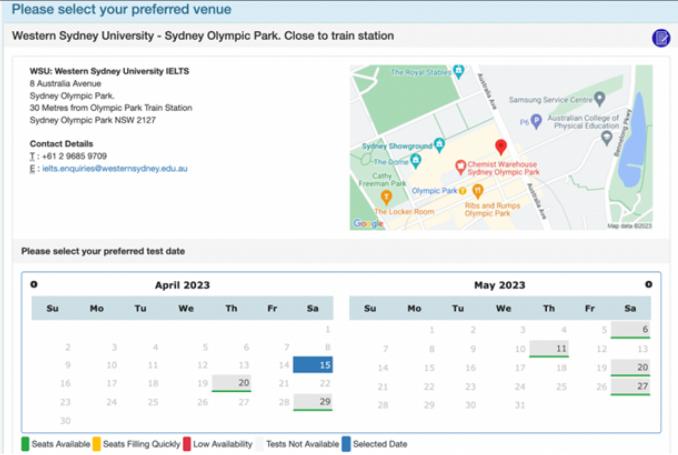Click green Seats Available legend swatch
This screenshot has width=678, height=455.
point(25,444)
